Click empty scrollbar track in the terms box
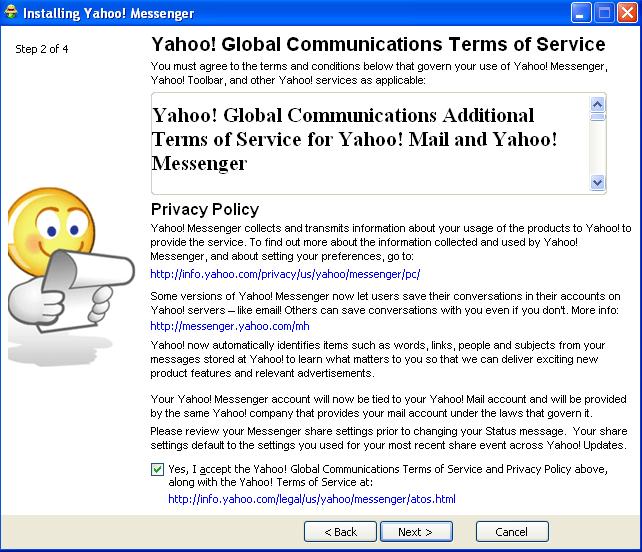This screenshot has width=642, height=552. (x=598, y=150)
